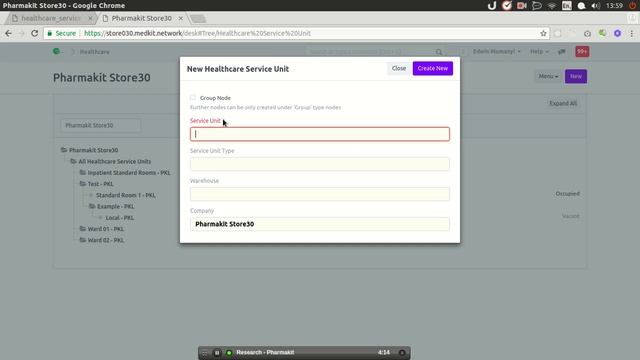Open the En keyboard layout indicator
The height and width of the screenshot is (360, 640).
pos(567,6)
